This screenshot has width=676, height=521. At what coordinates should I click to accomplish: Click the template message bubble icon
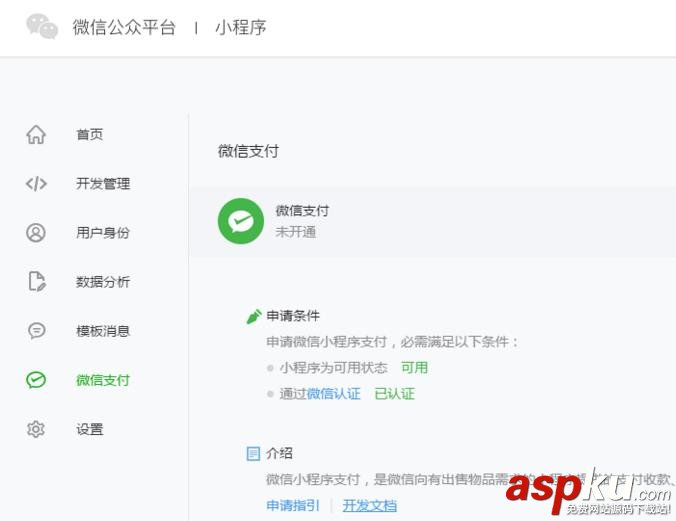(x=37, y=331)
